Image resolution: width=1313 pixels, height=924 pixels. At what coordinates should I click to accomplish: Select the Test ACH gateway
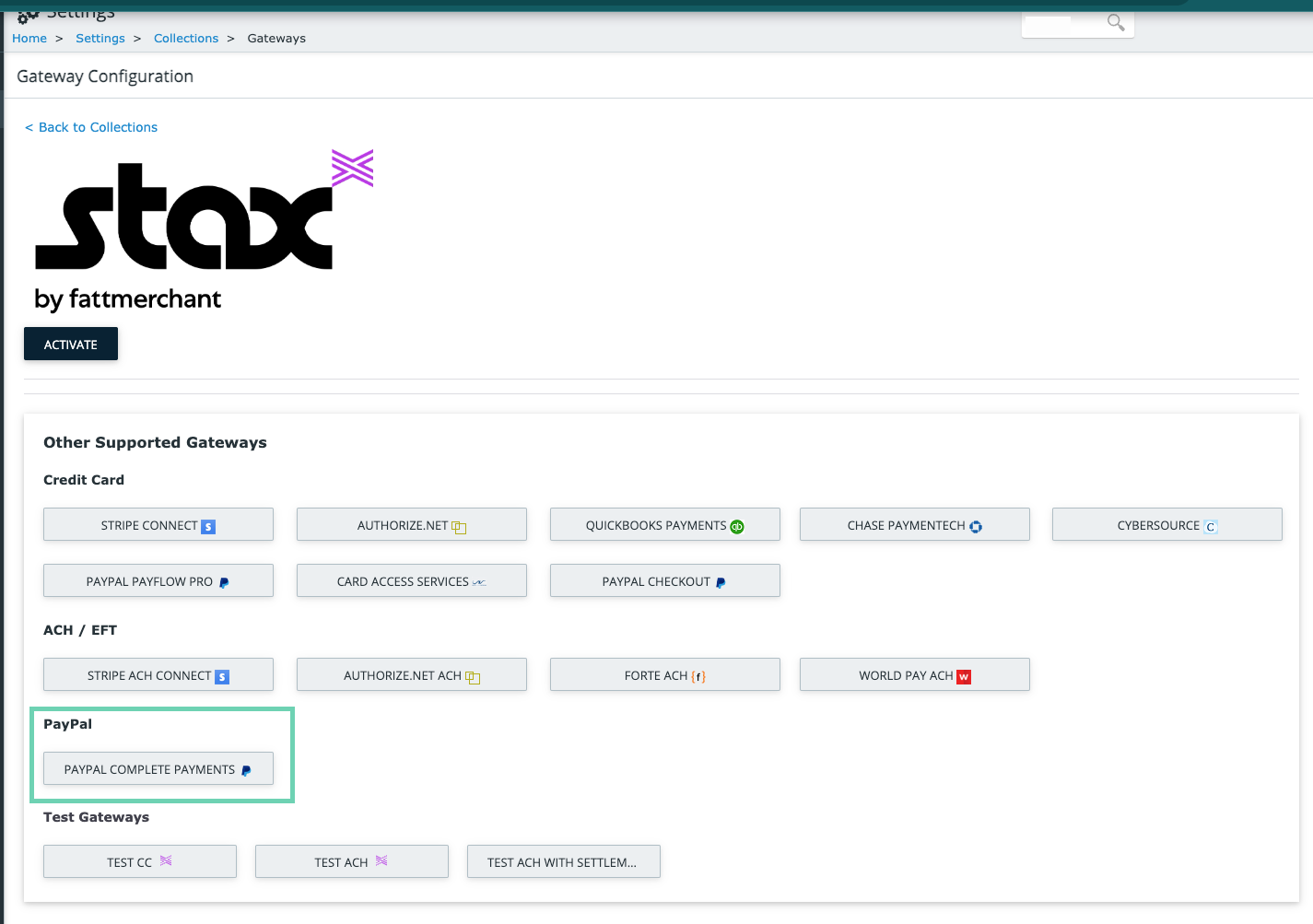[352, 861]
